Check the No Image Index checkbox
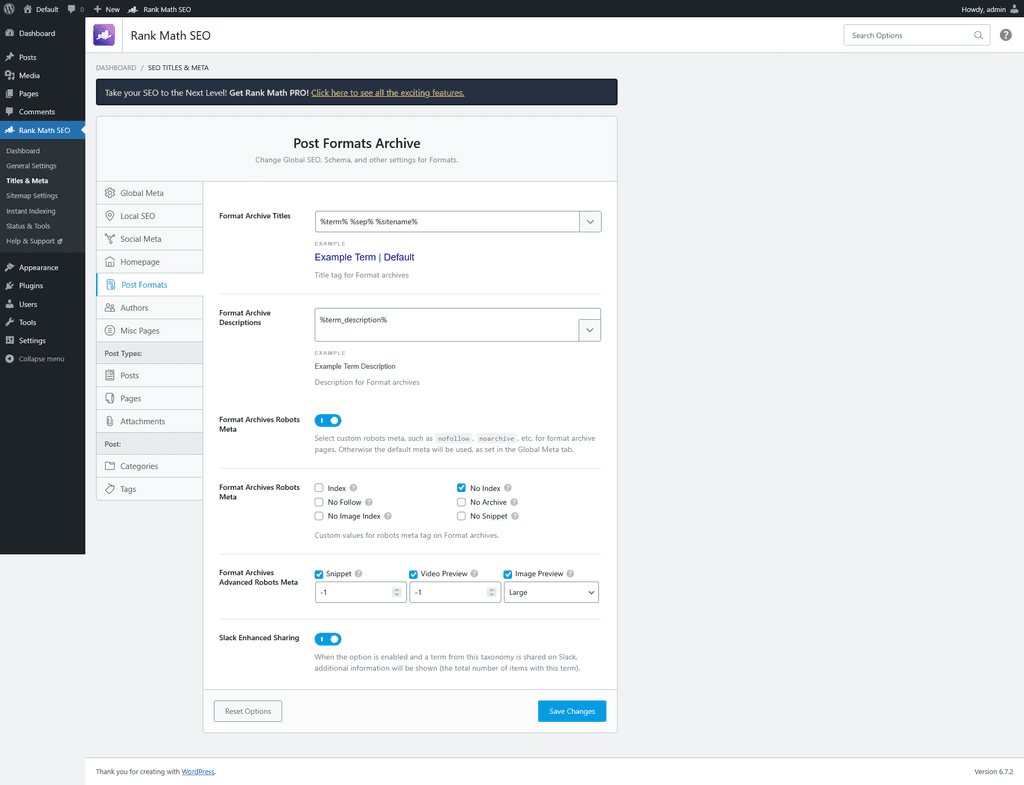The image size is (1024, 785). click(319, 516)
